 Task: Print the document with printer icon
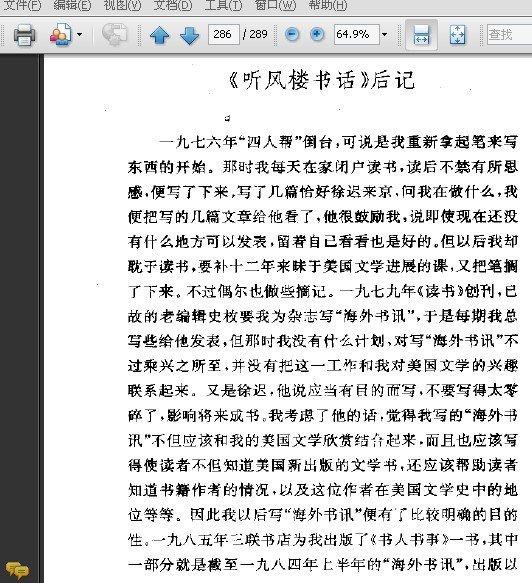[x=25, y=35]
